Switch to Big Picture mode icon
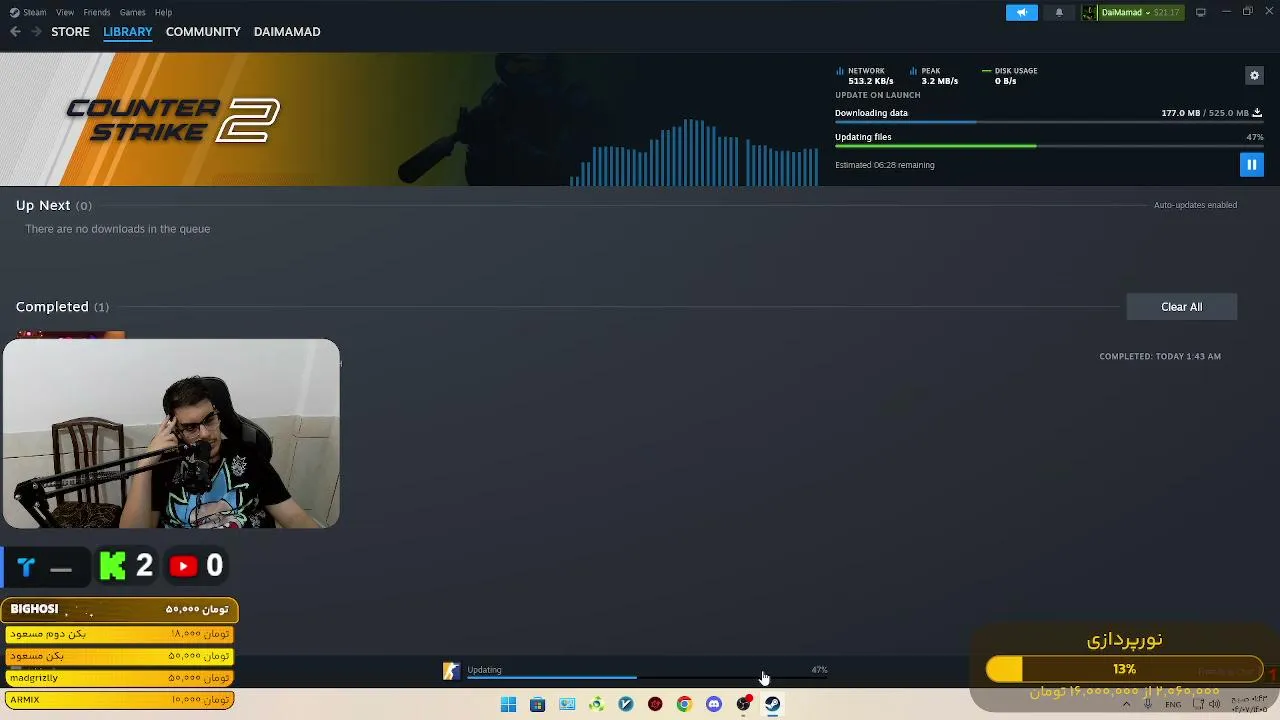 (x=1200, y=12)
